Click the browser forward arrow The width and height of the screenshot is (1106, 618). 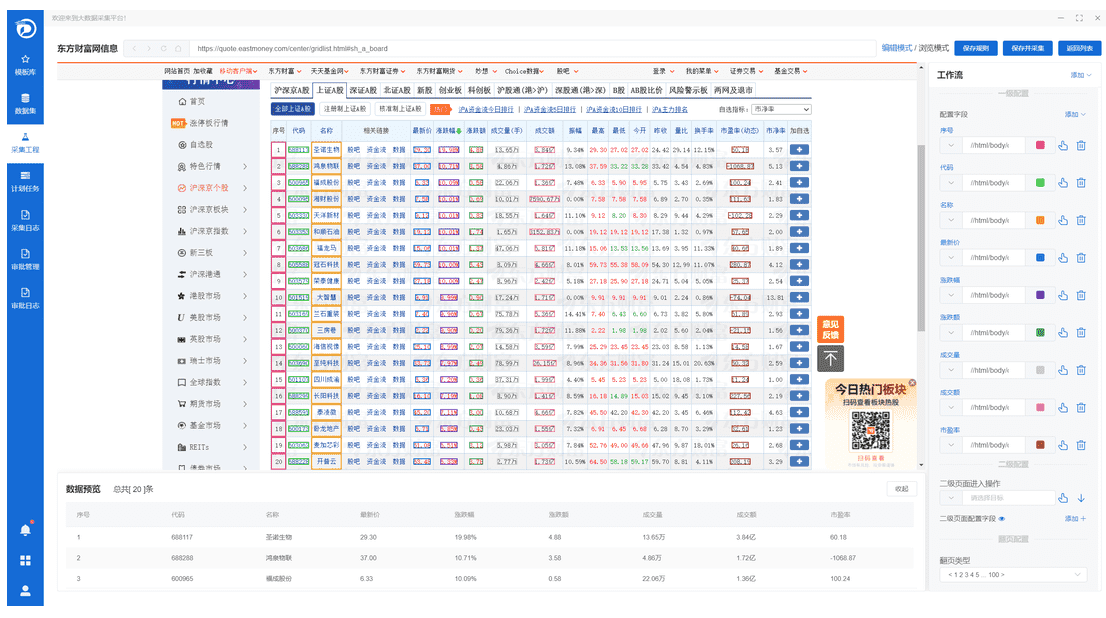point(149,49)
